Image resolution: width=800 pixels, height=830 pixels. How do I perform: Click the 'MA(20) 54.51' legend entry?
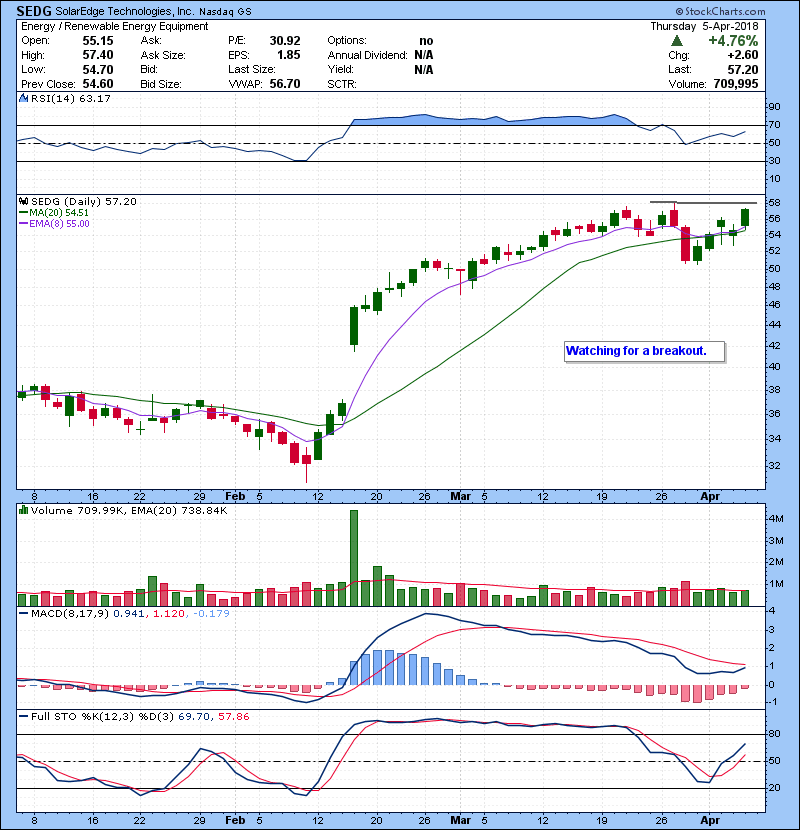click(x=54, y=213)
